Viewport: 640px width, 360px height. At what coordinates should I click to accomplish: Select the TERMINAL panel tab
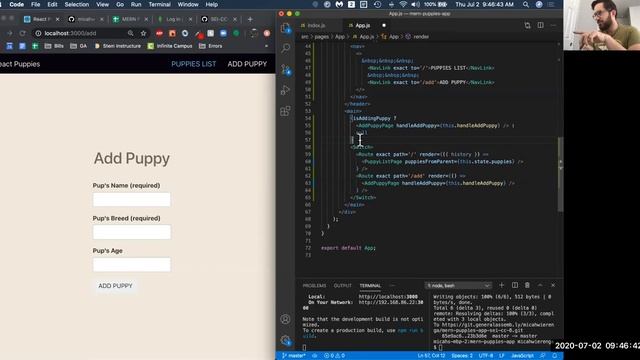(370, 286)
